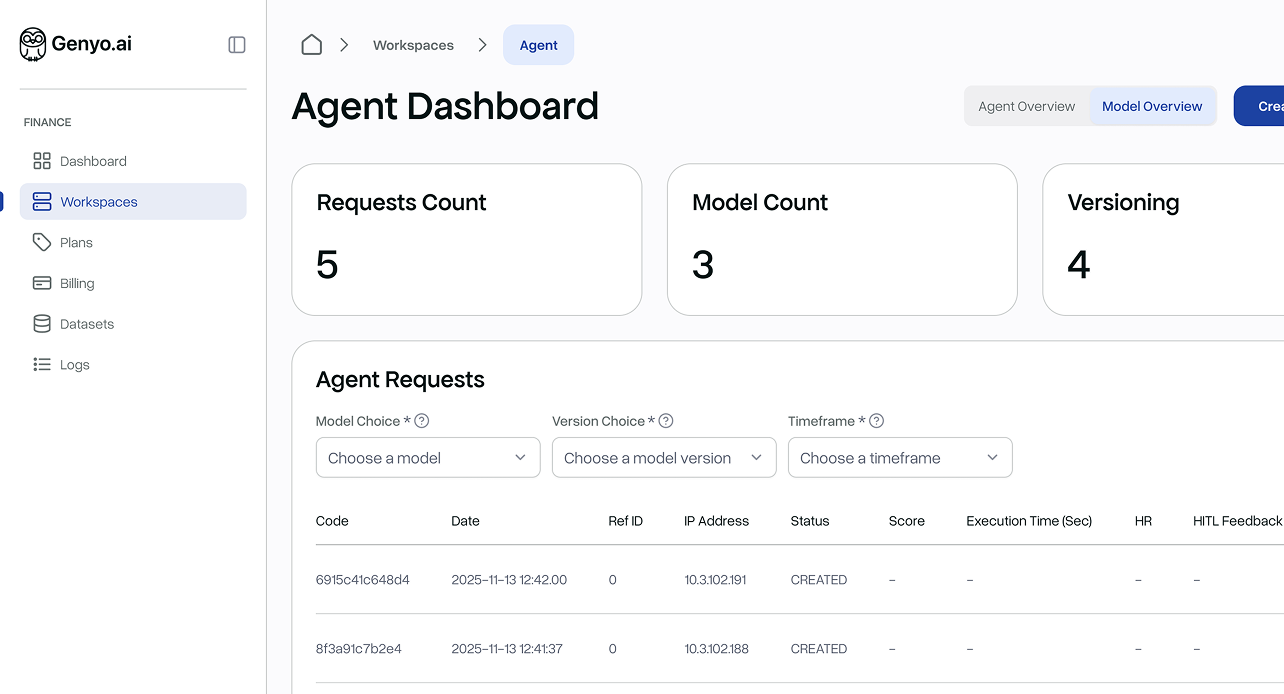1284x694 pixels.
Task: Collapse the sidebar panel icon
Action: pos(237,44)
